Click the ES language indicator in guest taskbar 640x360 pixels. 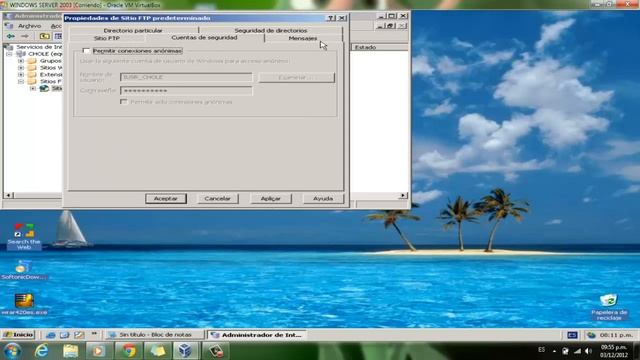pyautogui.click(x=572, y=335)
